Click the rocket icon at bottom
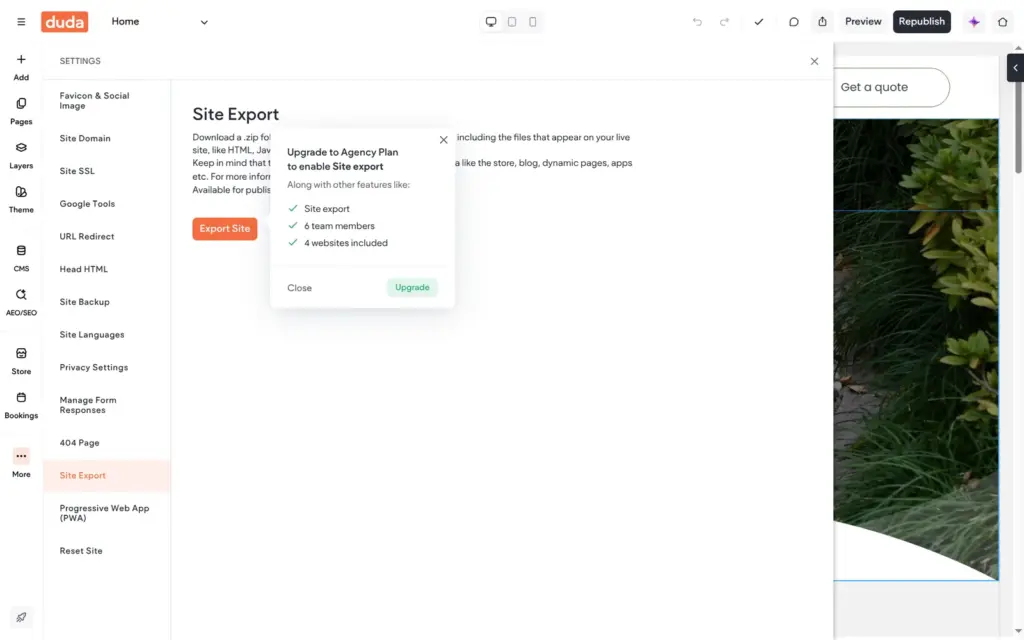The image size is (1024, 640). tap(21, 617)
